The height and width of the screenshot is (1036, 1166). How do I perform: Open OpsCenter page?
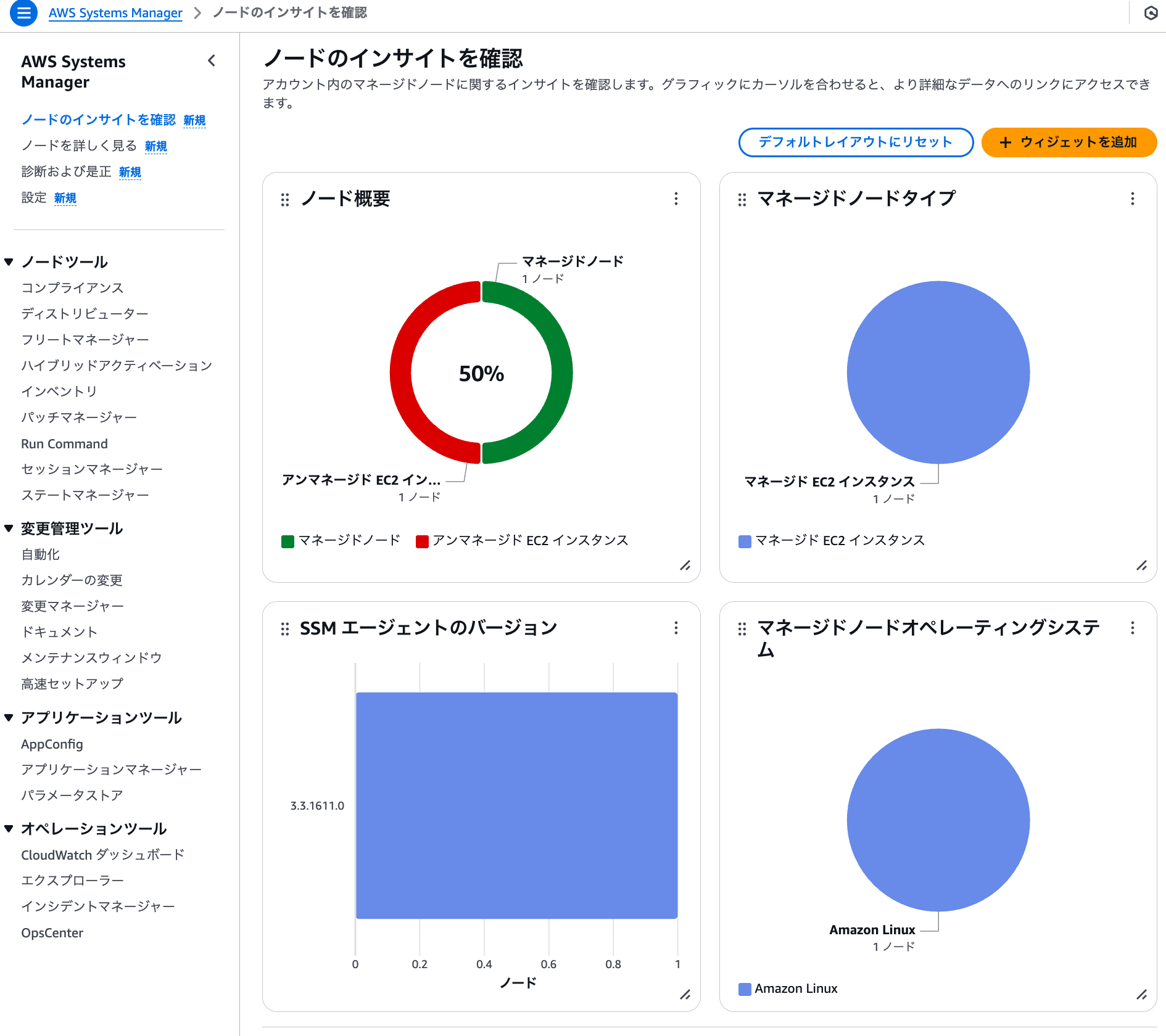[x=52, y=933]
